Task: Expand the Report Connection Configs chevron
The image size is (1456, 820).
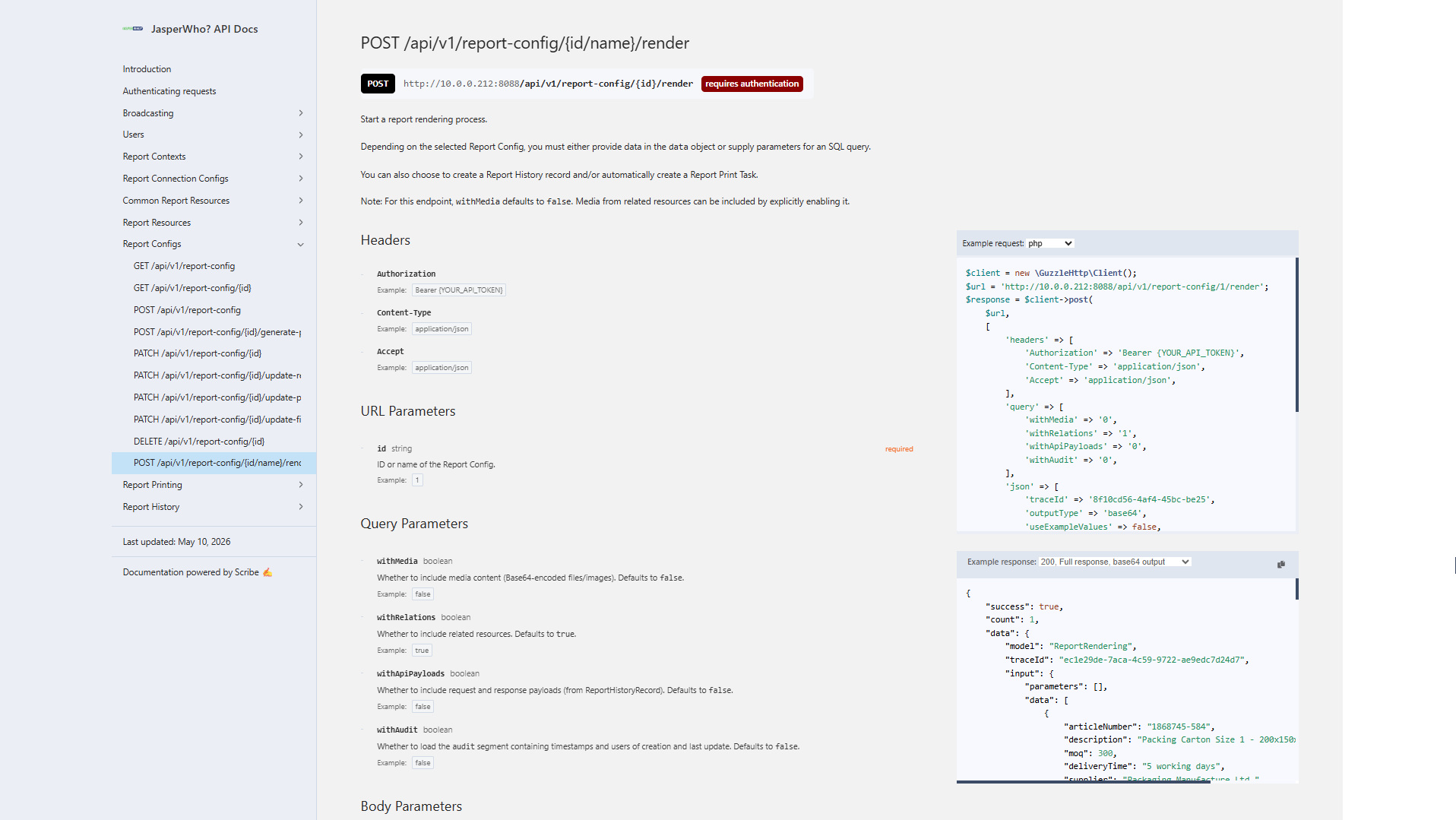Action: coord(301,179)
